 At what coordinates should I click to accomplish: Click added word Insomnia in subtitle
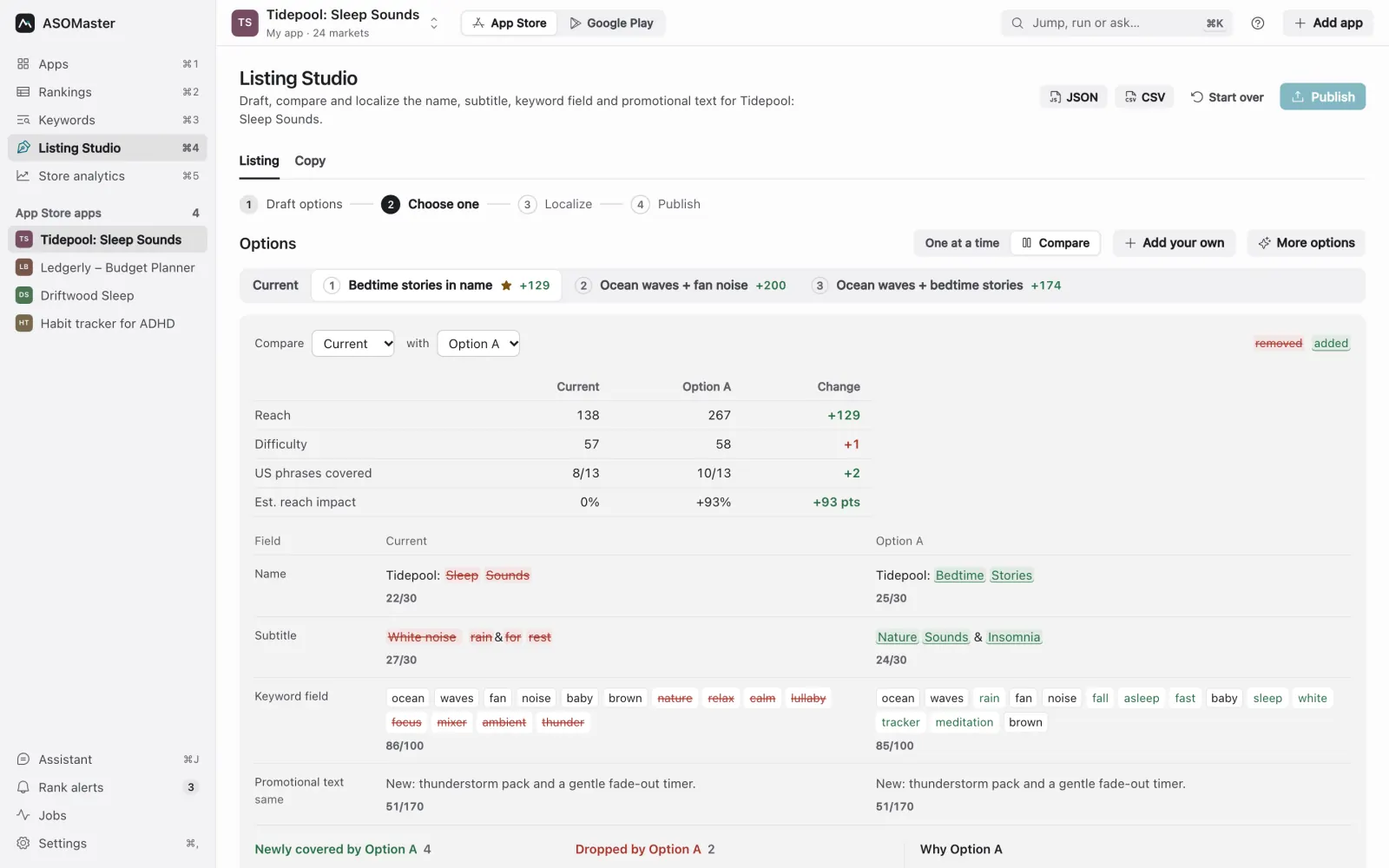[x=1014, y=637]
